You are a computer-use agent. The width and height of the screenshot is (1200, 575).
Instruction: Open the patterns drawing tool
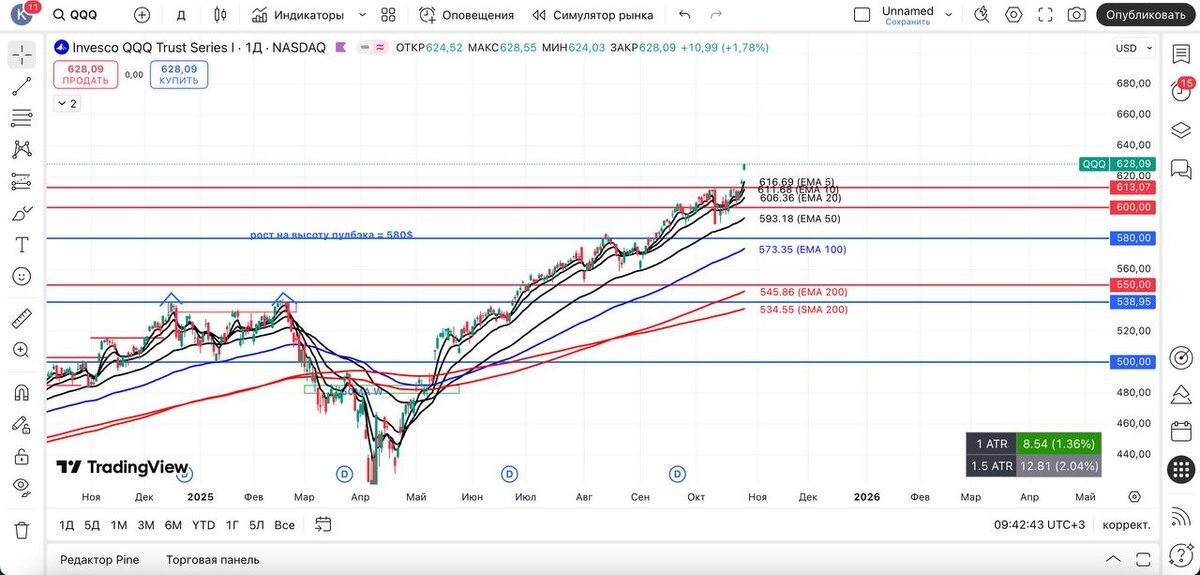[x=21, y=150]
